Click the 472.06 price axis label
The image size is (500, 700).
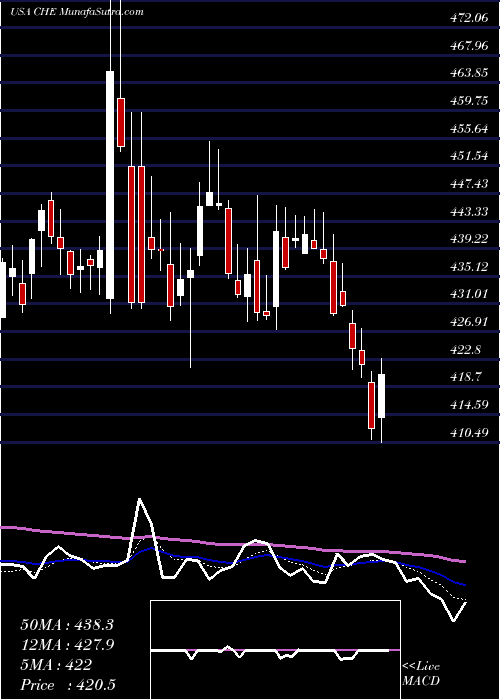[x=469, y=18]
